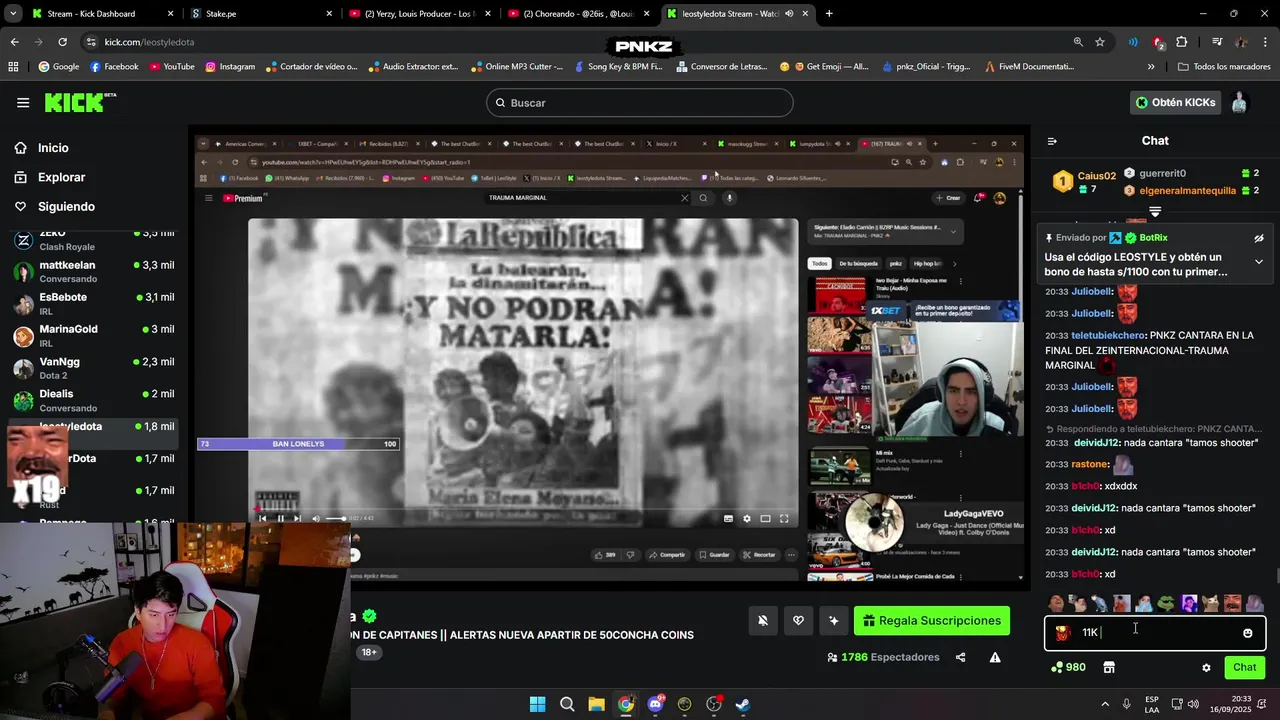Open File Explorer from taskbar
1280x720 pixels.
click(x=596, y=704)
